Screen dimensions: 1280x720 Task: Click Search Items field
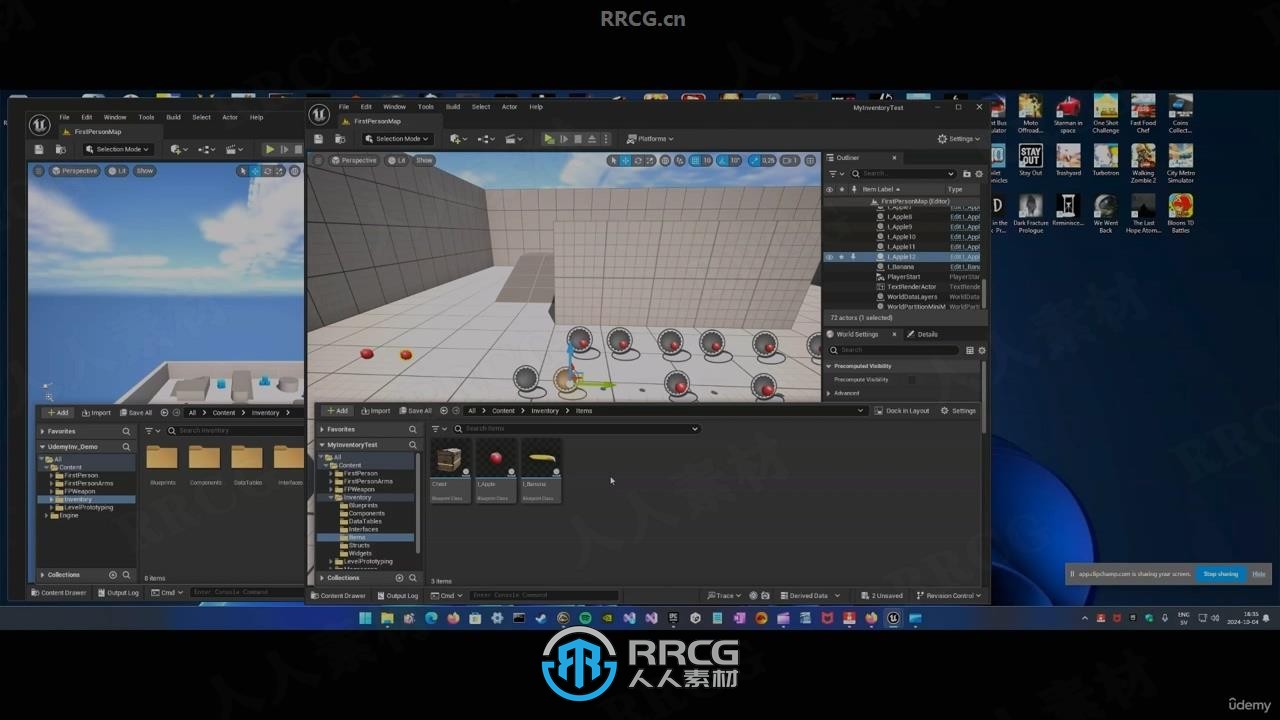pos(576,429)
